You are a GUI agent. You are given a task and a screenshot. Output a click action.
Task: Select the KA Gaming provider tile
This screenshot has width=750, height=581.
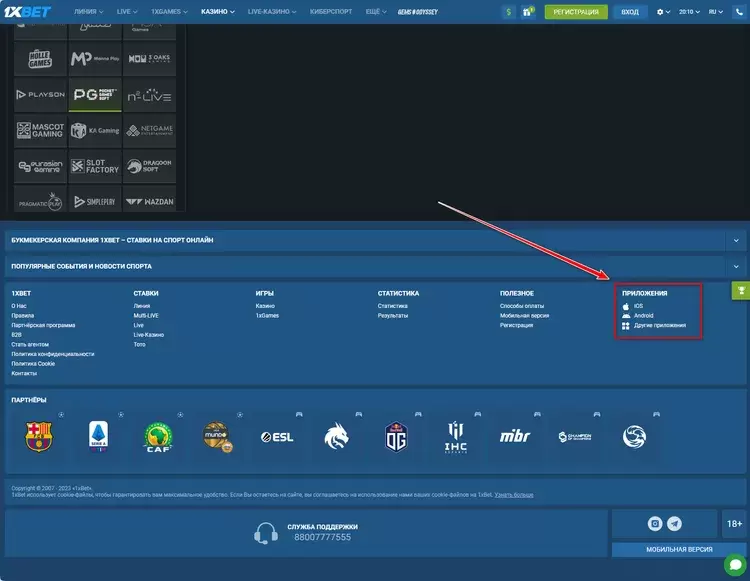(95, 130)
